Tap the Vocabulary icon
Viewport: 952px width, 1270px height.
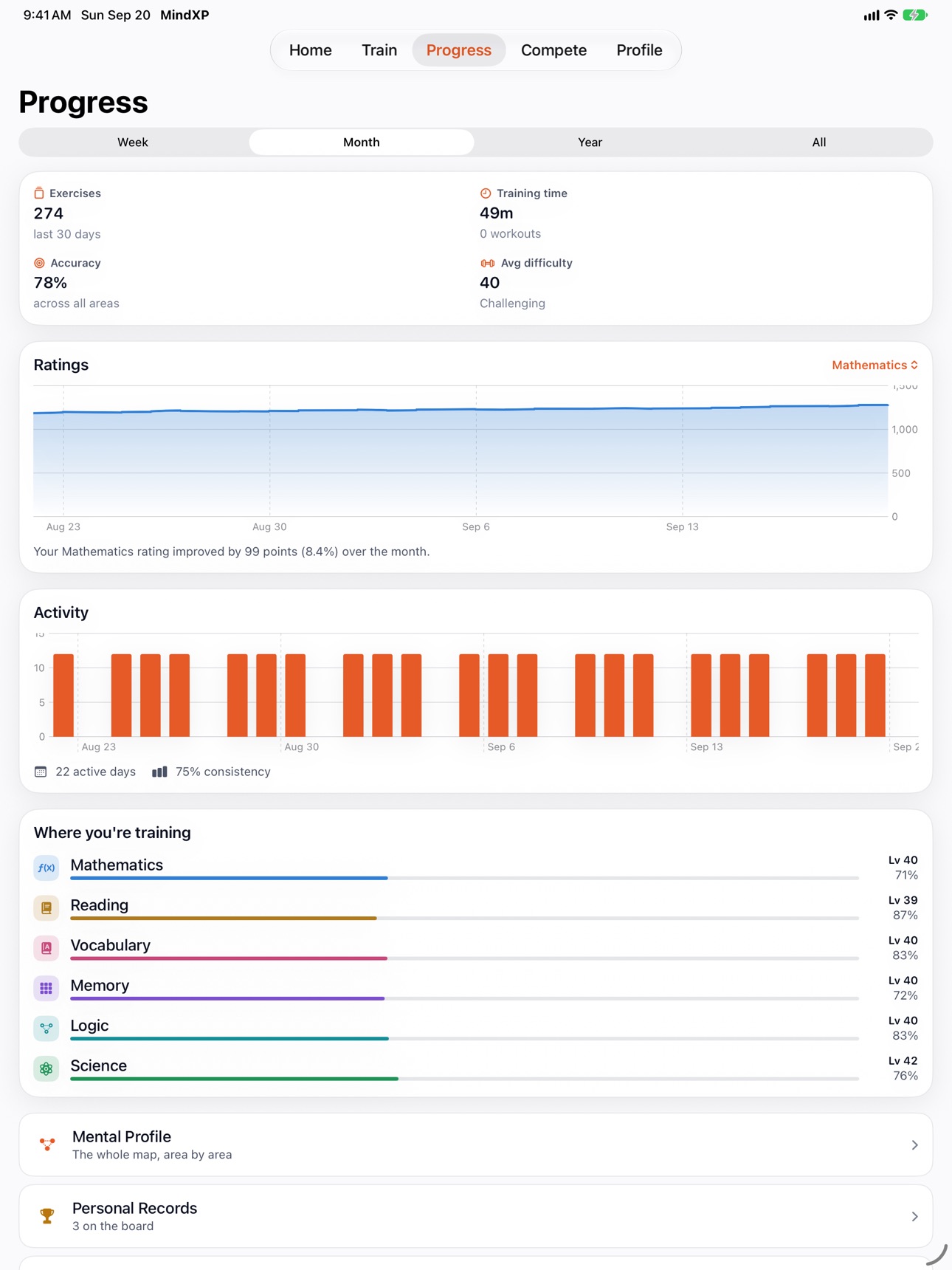coord(46,948)
